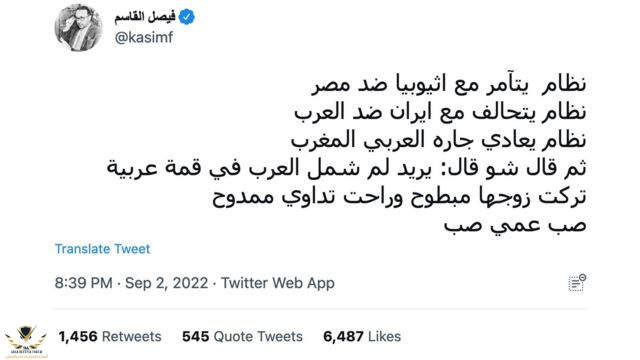This screenshot has height=360, width=640.
Task: Click the last line صب عمي صب
Action: coord(515,225)
